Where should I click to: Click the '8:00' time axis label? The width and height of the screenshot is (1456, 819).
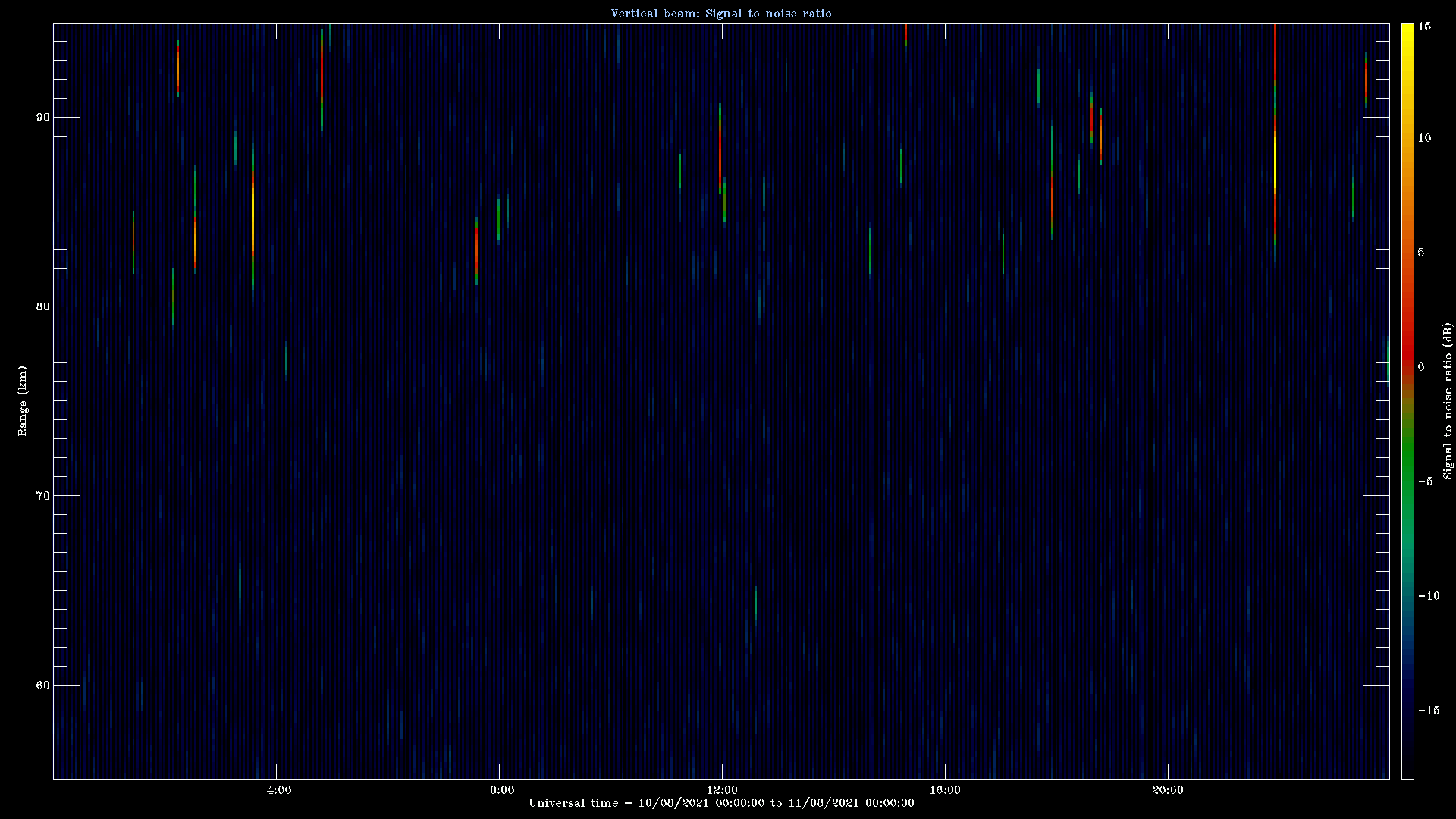[x=502, y=790]
